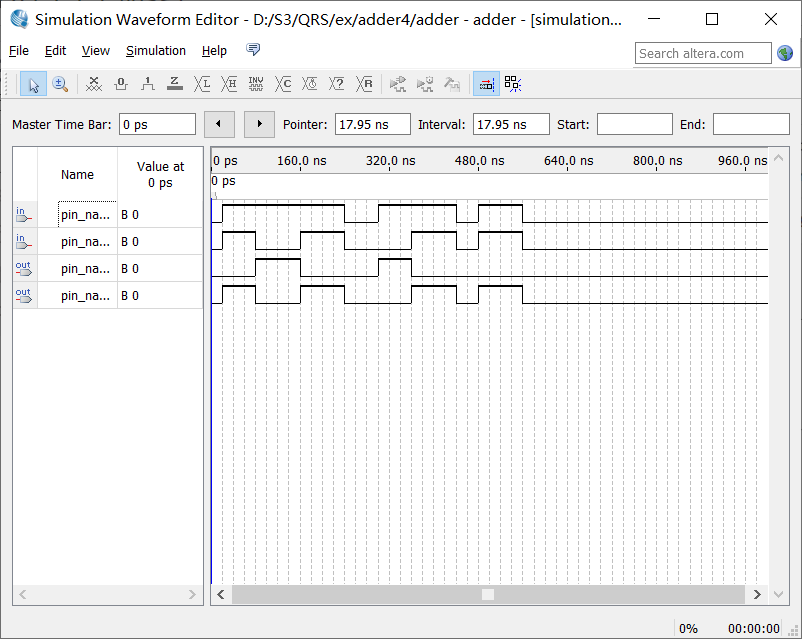The height and width of the screenshot is (639, 802).
Task: Click the Search altera.com field
Action: [x=703, y=53]
